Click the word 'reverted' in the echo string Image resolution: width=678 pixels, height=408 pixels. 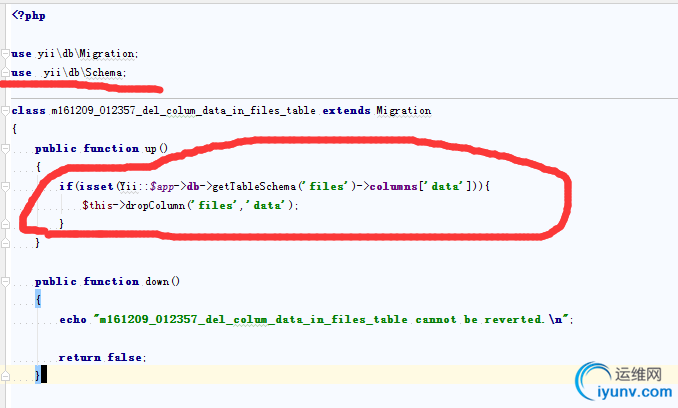(x=513, y=319)
